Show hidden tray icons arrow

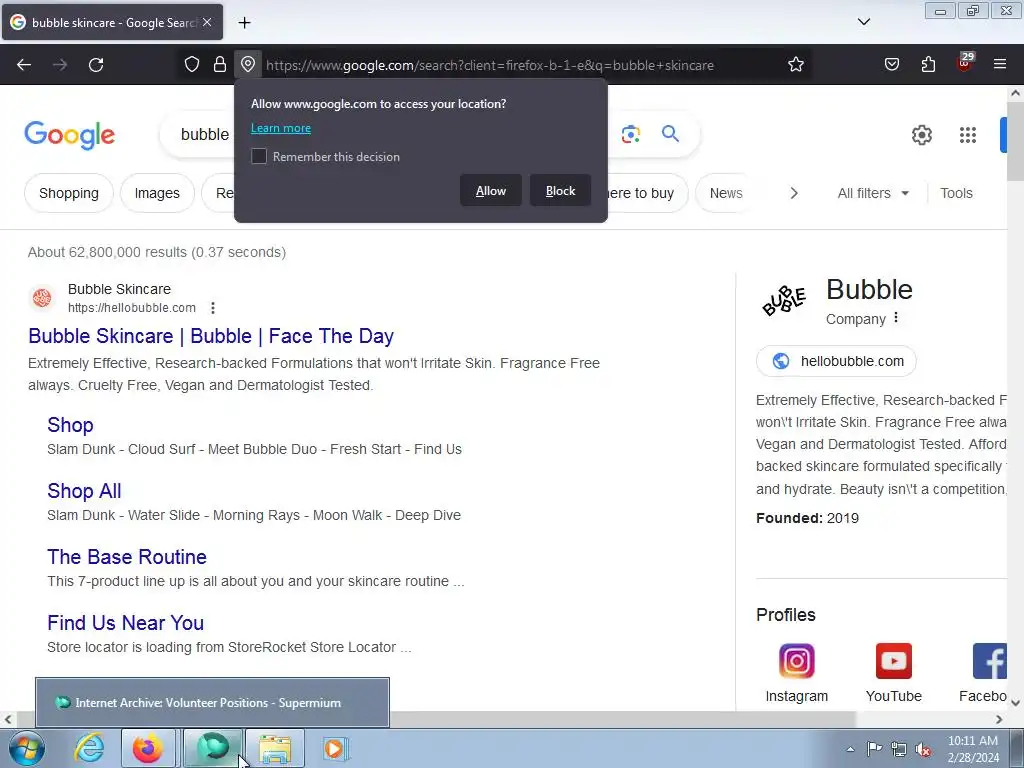point(850,750)
